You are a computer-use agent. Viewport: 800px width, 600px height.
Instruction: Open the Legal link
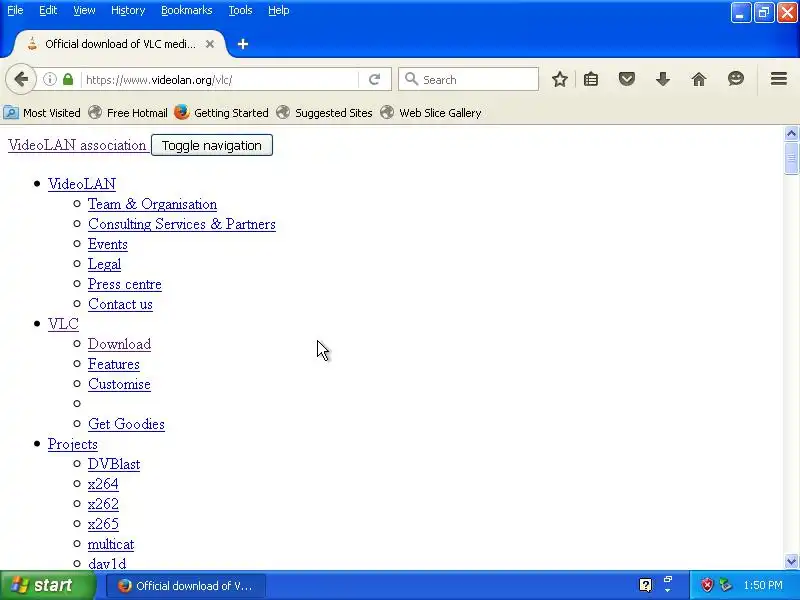click(104, 264)
